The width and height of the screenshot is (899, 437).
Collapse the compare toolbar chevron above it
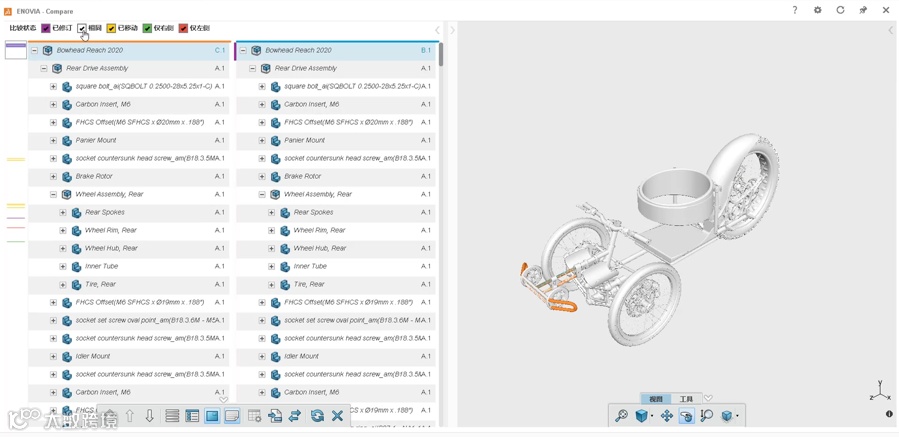(224, 400)
